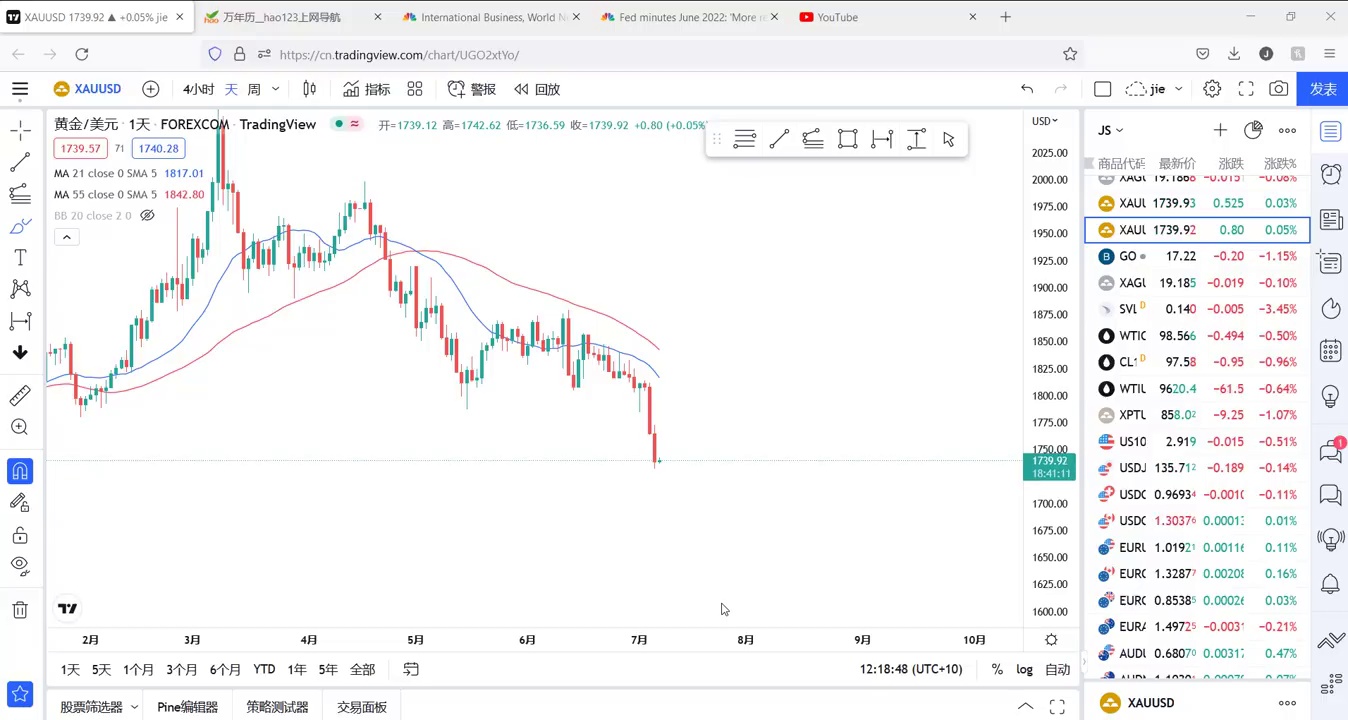Open chart settings gear in top toolbar
1348x720 pixels.
[x=1212, y=89]
